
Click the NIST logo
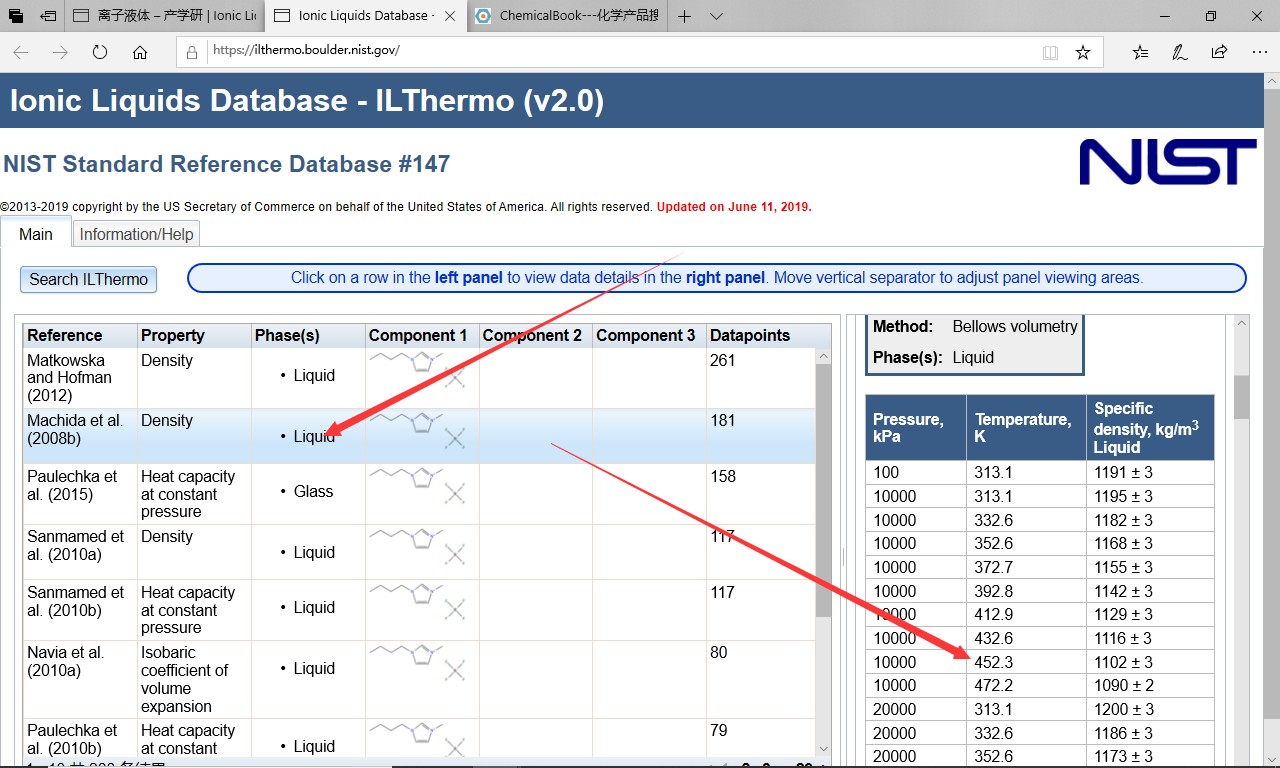click(x=1168, y=162)
